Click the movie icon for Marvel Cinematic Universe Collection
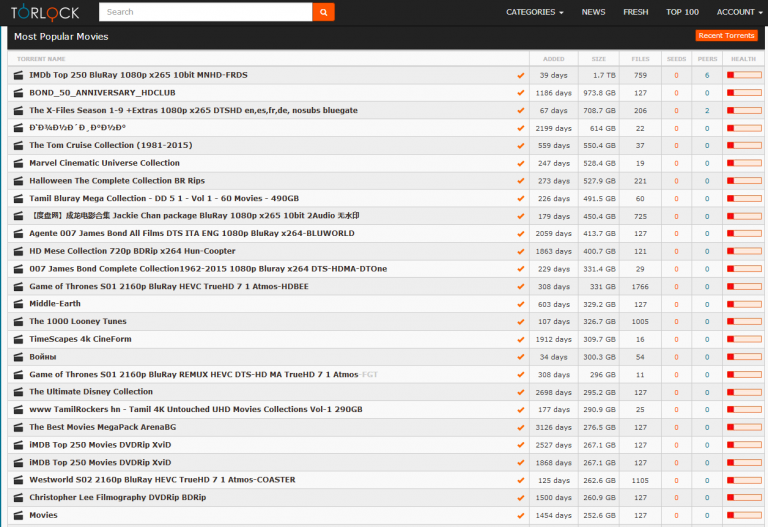The image size is (768, 527). point(18,163)
